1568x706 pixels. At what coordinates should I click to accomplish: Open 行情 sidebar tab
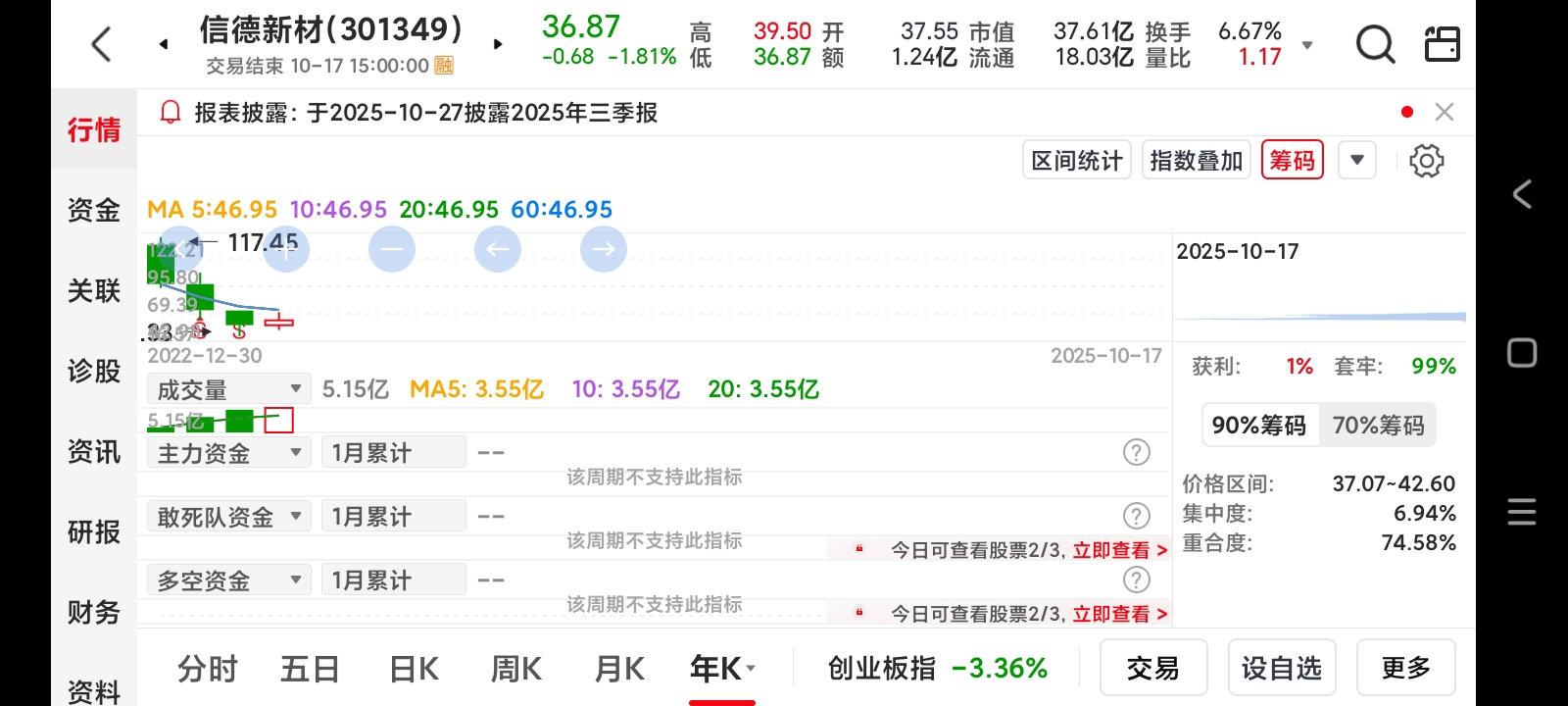click(94, 129)
